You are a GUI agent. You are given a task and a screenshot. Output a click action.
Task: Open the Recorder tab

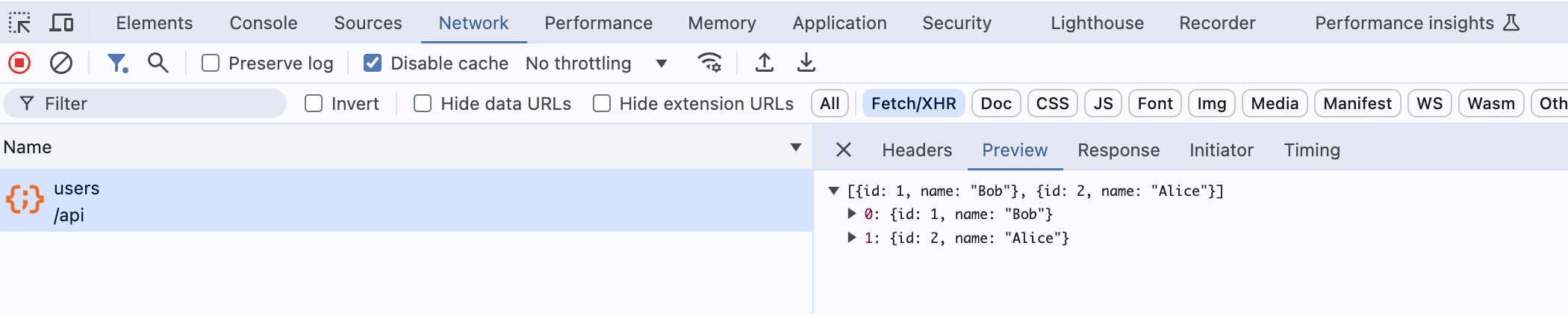(1218, 23)
